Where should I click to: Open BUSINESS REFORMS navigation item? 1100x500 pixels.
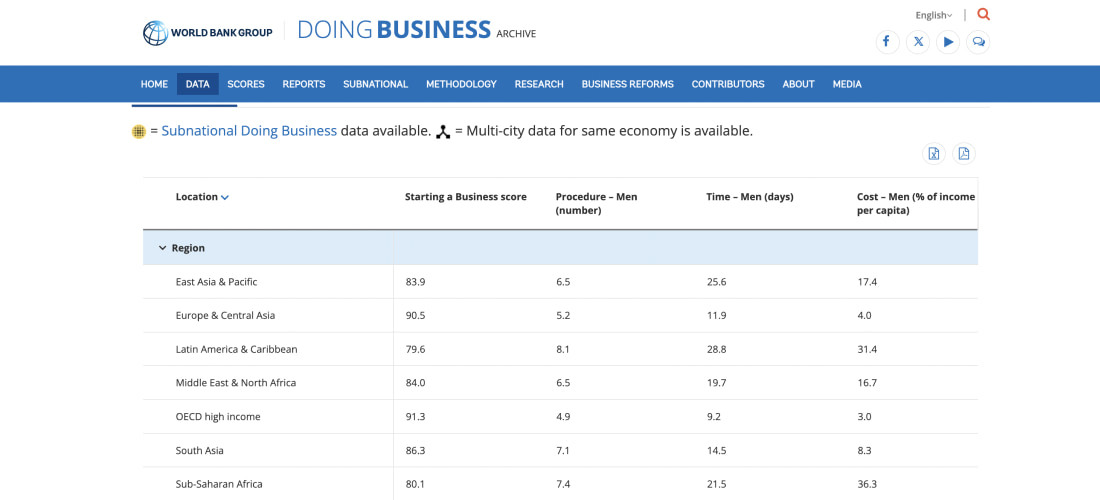(627, 84)
